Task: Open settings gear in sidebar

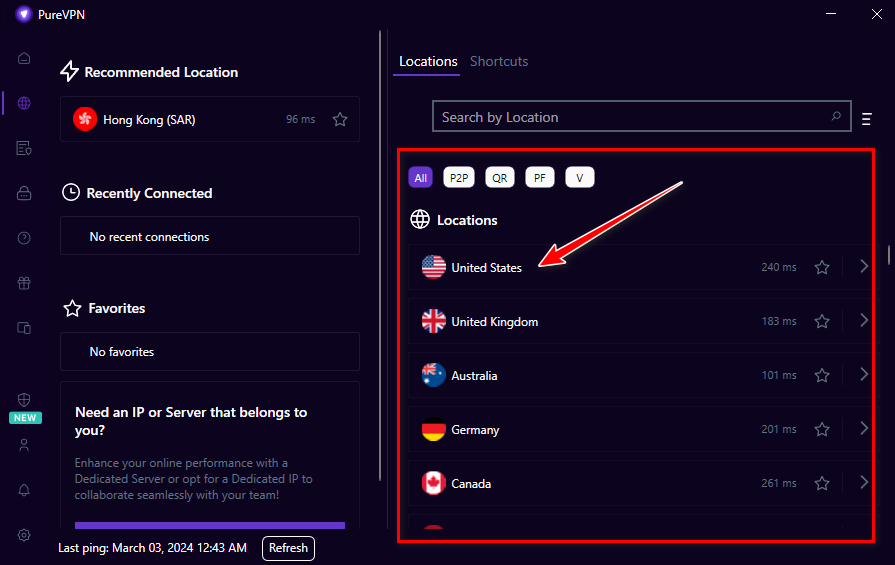Action: click(24, 535)
